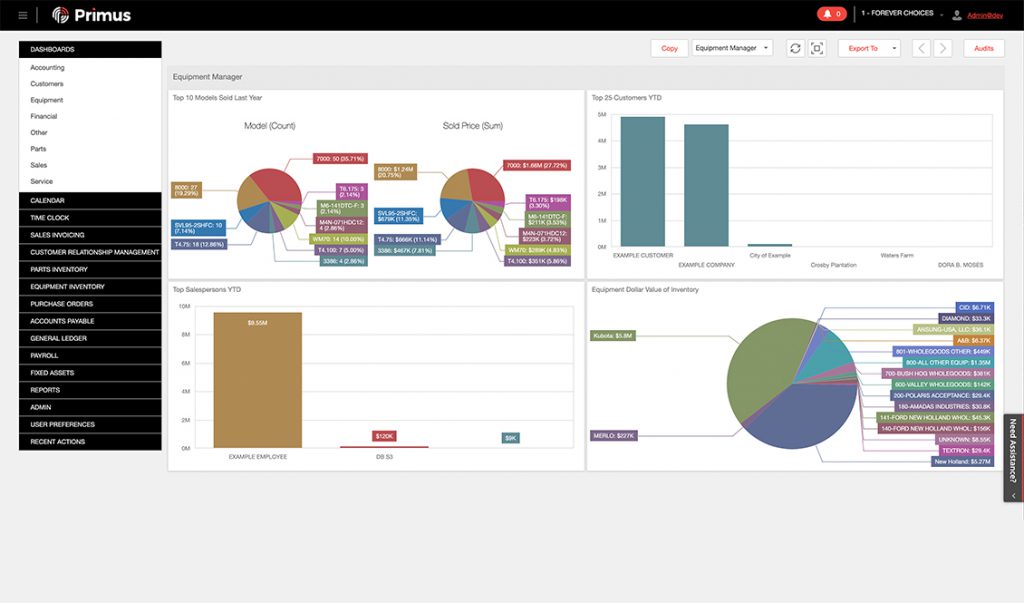Image resolution: width=1024 pixels, height=603 pixels.
Task: Open notifications bell badge
Action: [831, 14]
